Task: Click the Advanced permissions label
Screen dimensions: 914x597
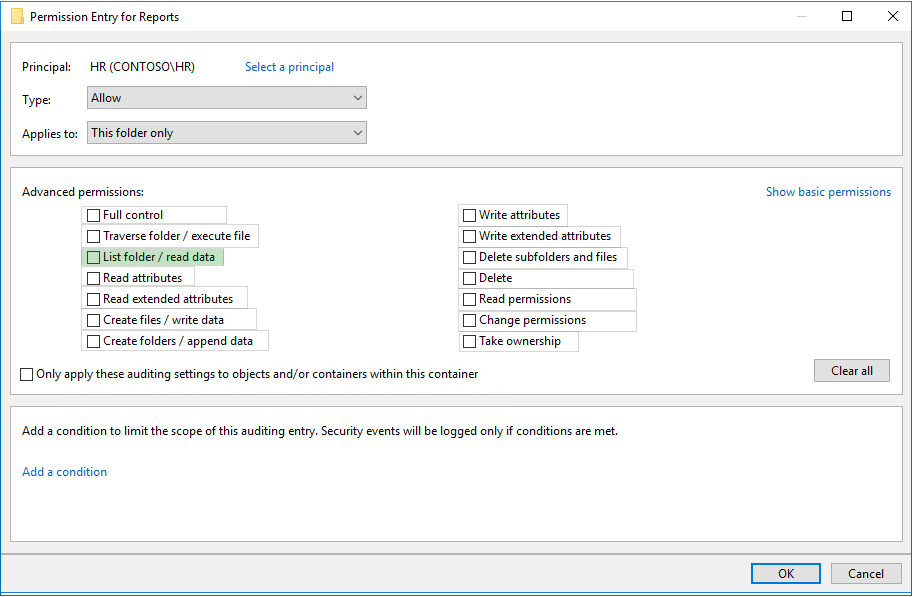Action: [x=83, y=192]
